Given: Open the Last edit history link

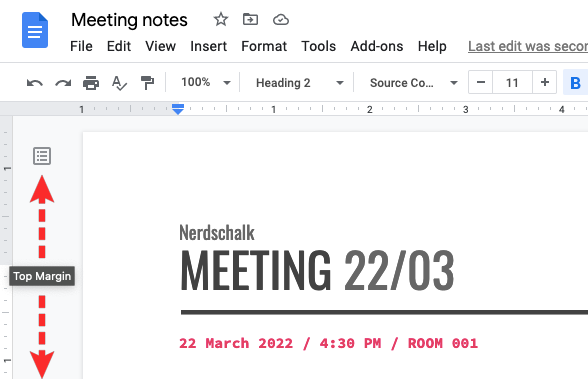Looking at the screenshot, I should [528, 46].
